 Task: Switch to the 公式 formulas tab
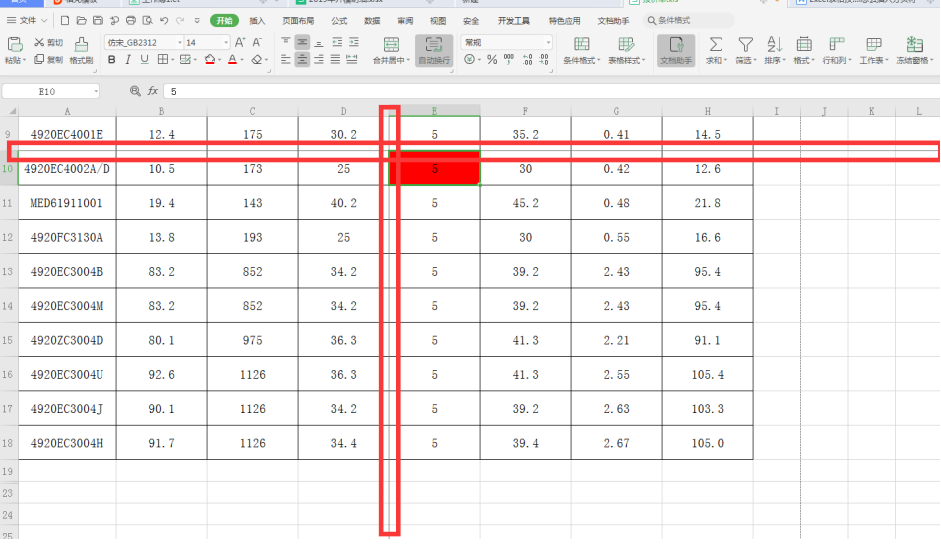click(339, 20)
